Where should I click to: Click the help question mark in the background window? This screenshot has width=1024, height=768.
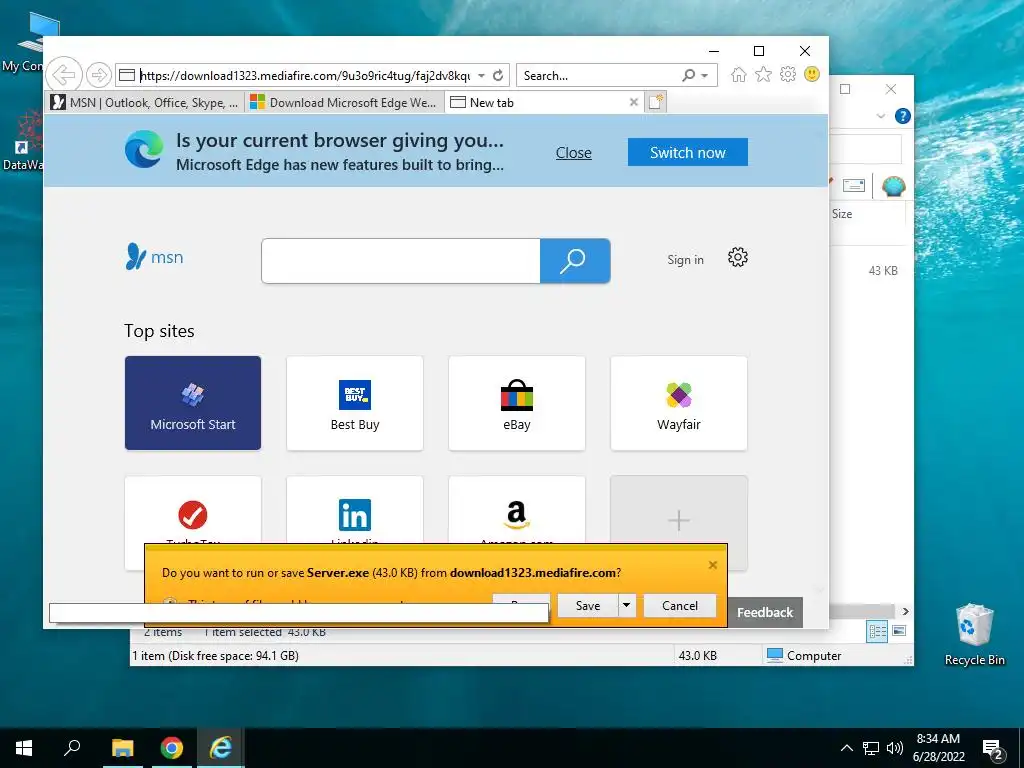(x=903, y=116)
